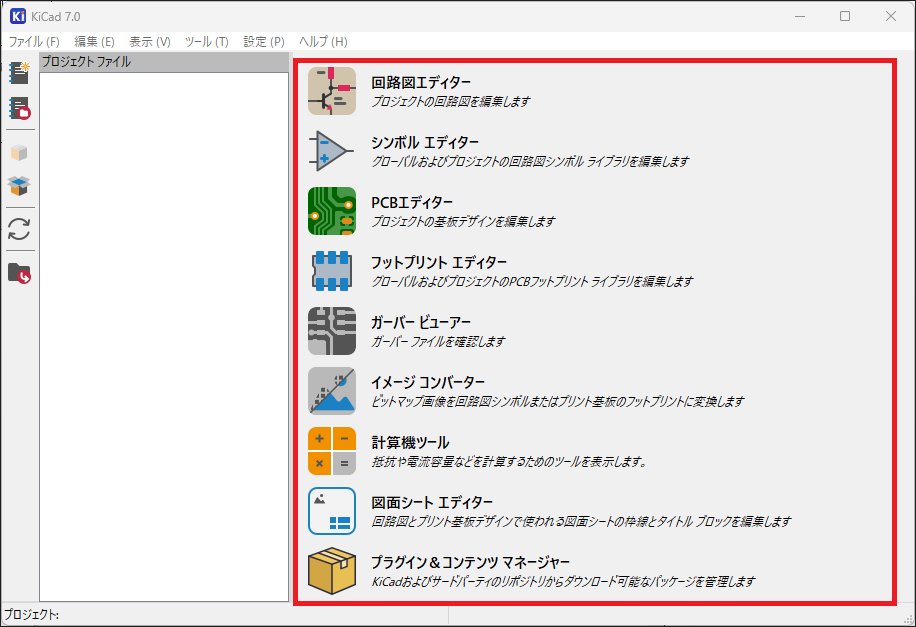Open the イメージ コンバーター icon
Image resolution: width=916 pixels, height=627 pixels.
332,391
